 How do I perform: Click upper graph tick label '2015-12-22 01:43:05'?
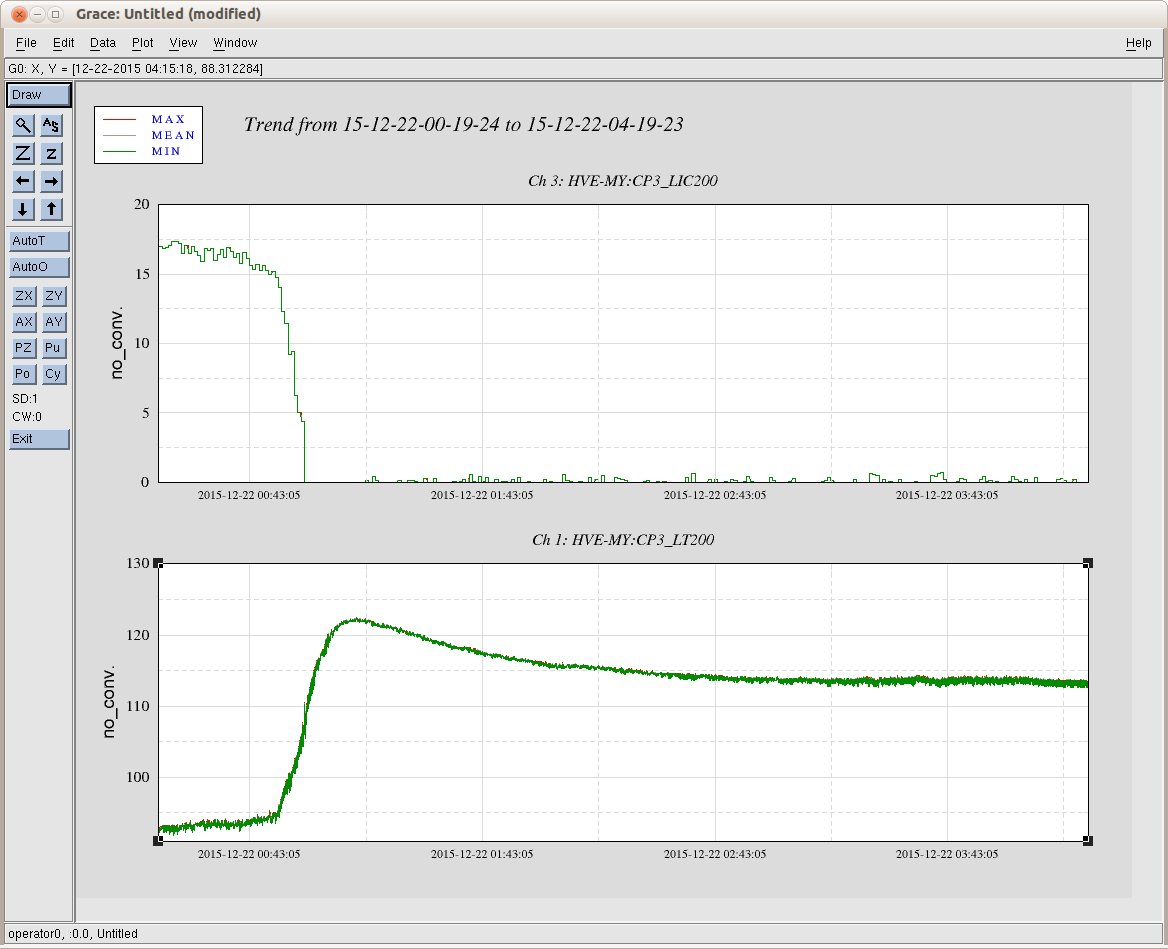click(x=482, y=495)
